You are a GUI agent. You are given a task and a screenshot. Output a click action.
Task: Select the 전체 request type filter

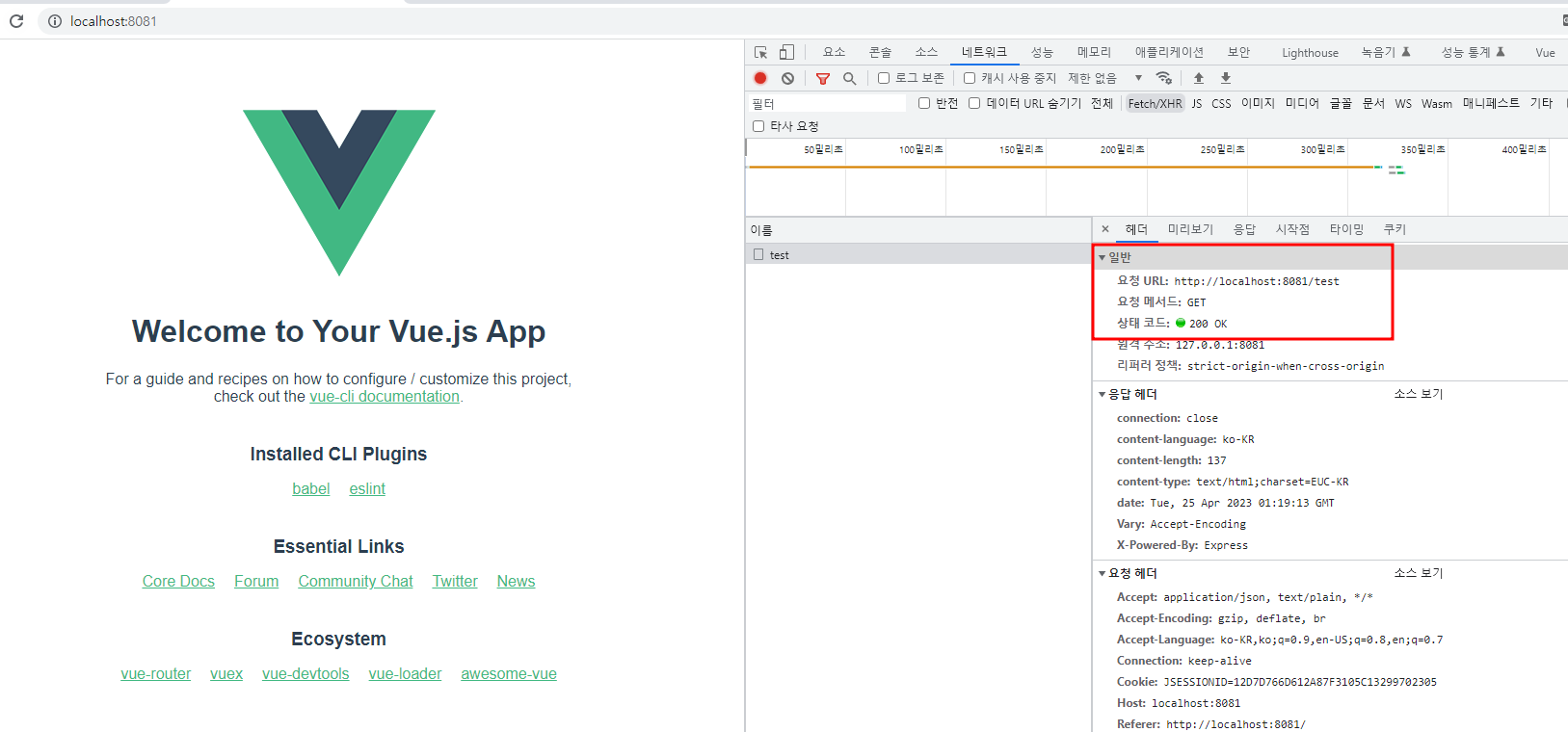[x=1102, y=103]
